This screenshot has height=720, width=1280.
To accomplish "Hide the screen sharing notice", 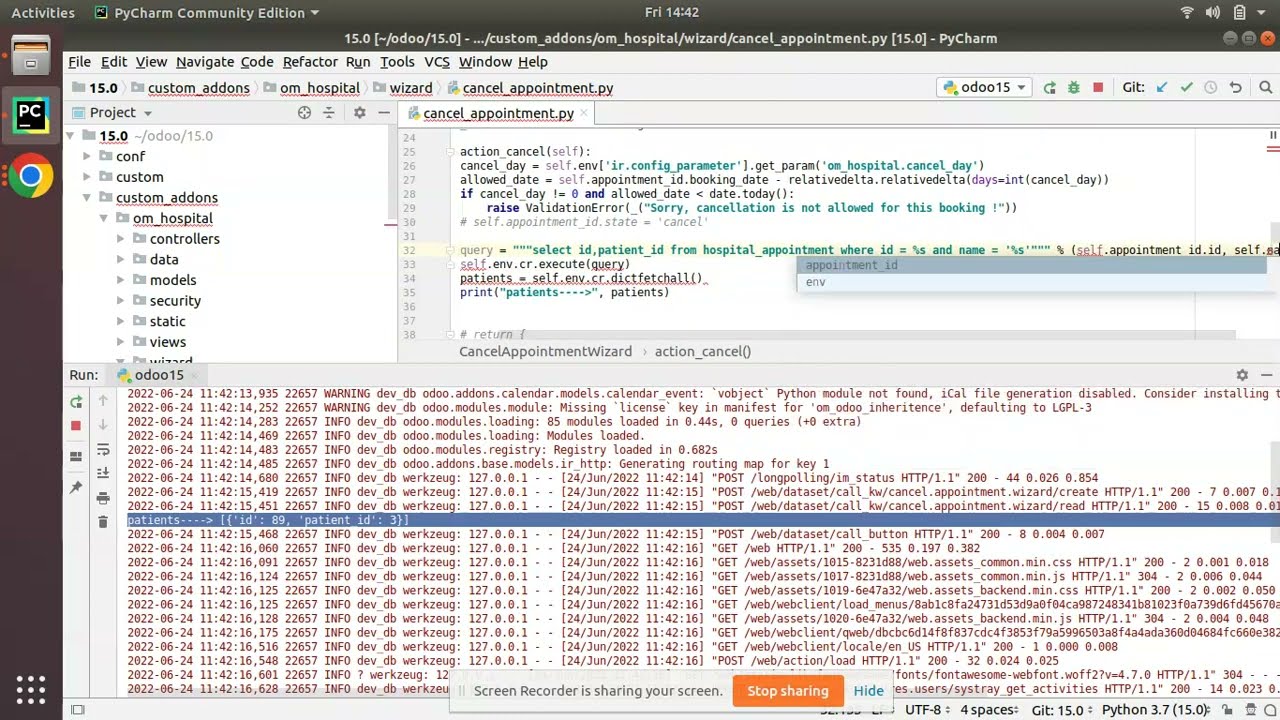I will click(x=869, y=691).
